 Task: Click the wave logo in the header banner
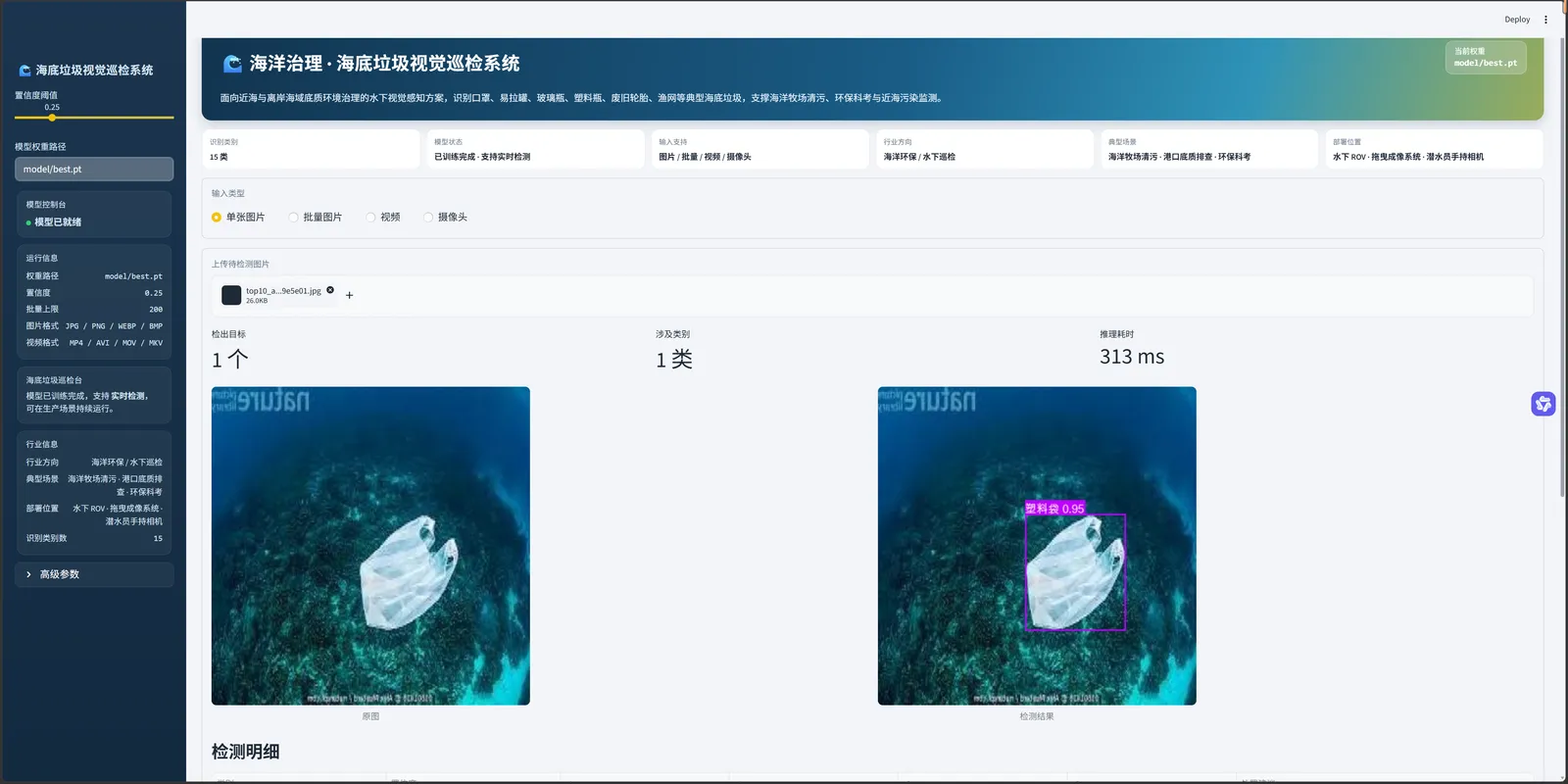point(232,64)
